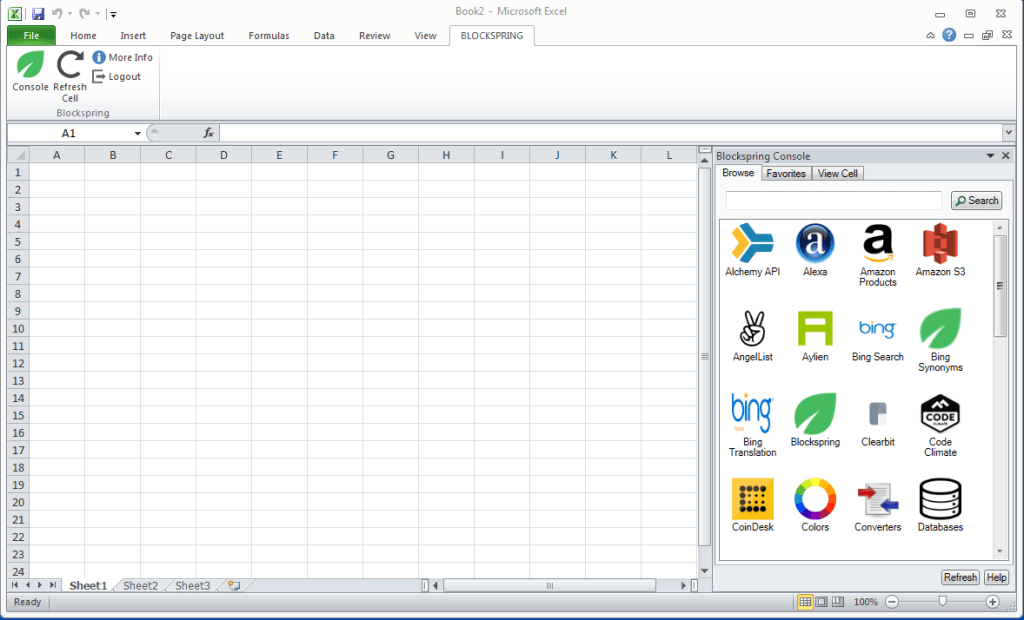The width and height of the screenshot is (1024, 620).
Task: Open the Blockspring Console ribbon button
Action: (30, 72)
